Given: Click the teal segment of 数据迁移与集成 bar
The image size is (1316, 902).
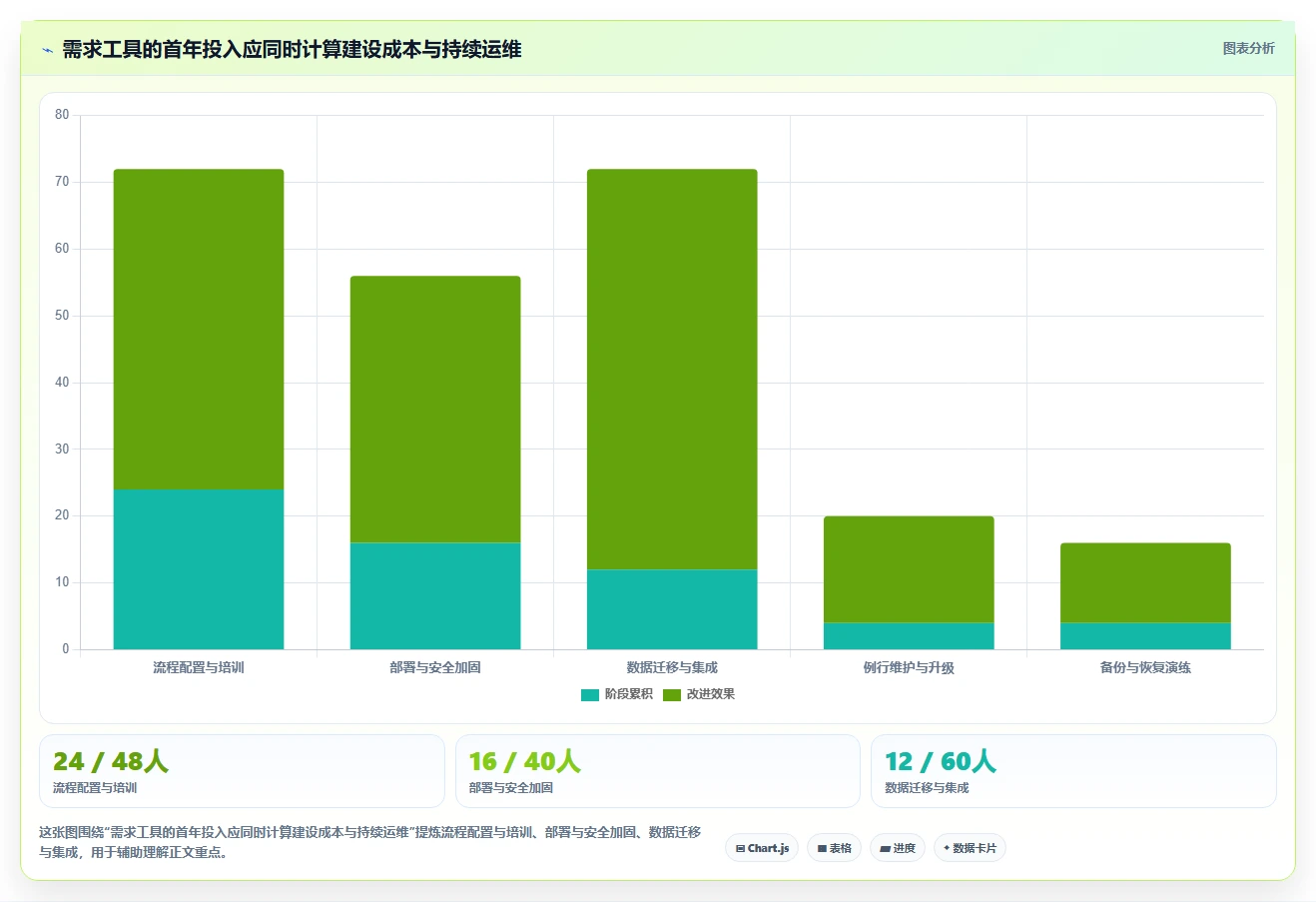Looking at the screenshot, I should (x=672, y=609).
